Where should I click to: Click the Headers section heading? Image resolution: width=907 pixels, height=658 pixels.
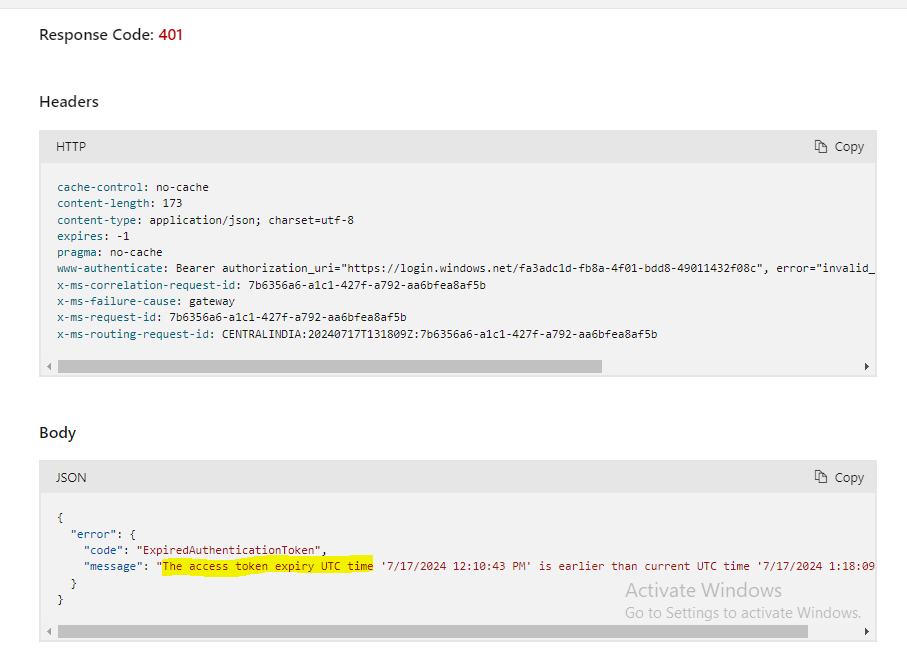[68, 101]
